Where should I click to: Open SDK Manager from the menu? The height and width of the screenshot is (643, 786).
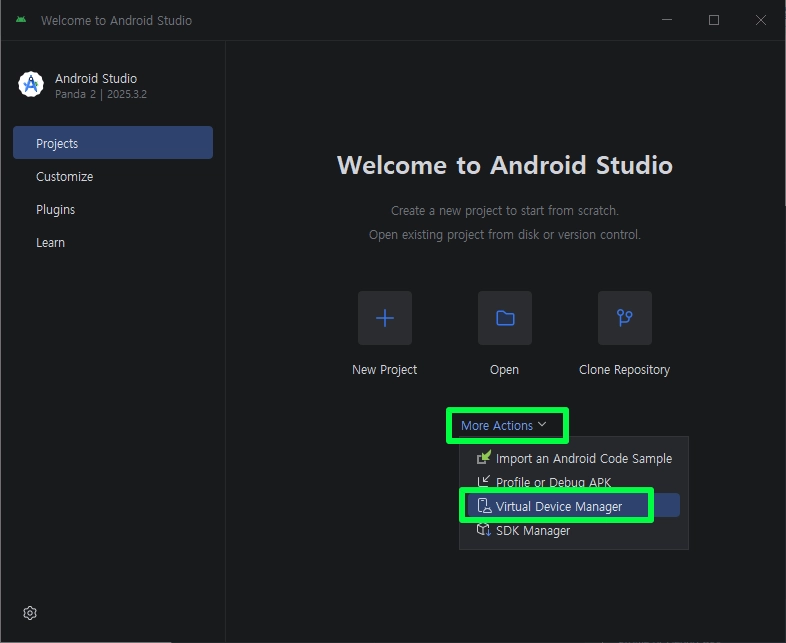pos(573,530)
